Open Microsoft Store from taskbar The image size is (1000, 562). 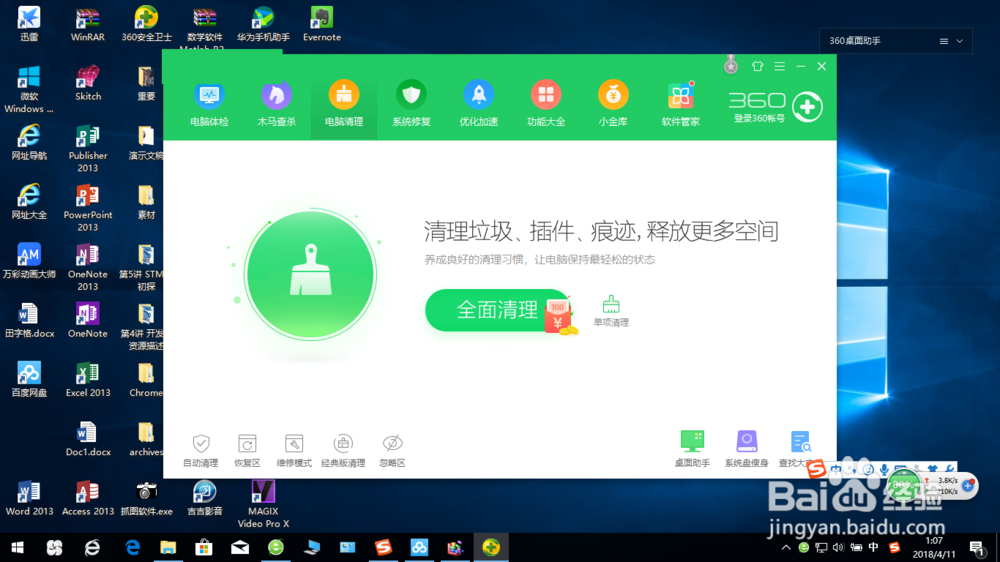(203, 547)
